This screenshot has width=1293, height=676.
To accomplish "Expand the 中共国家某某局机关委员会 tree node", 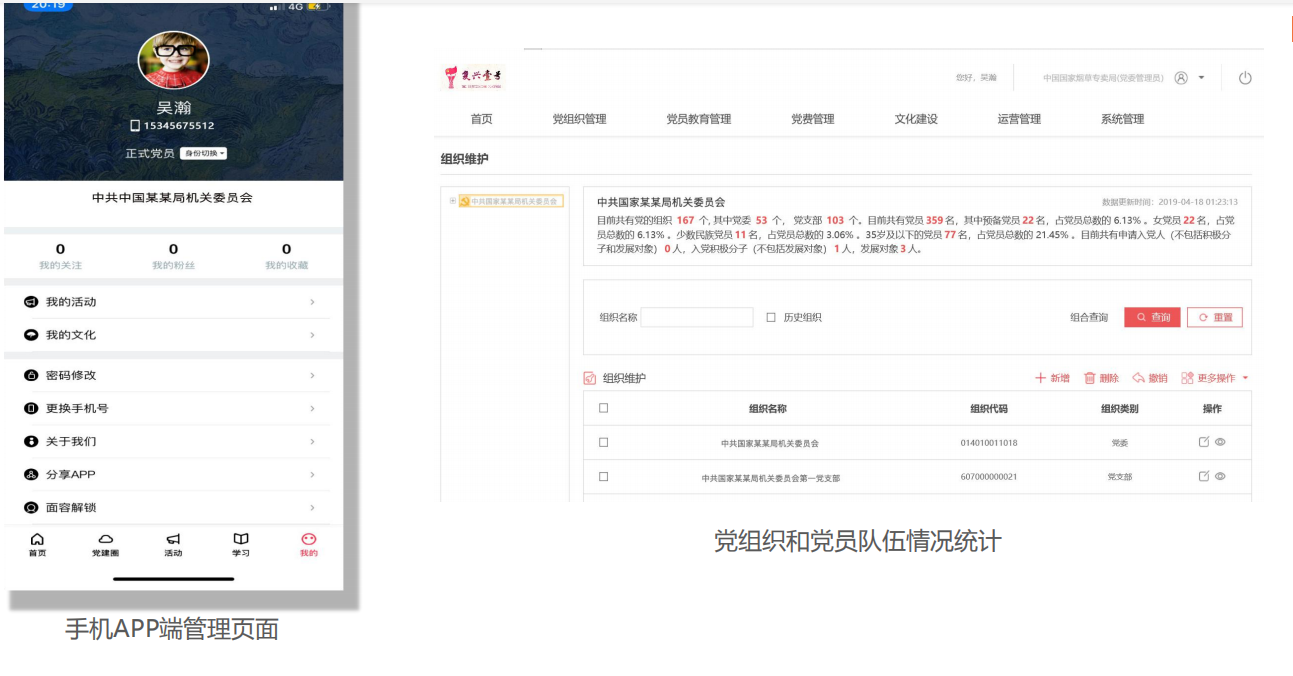I will click(x=452, y=201).
